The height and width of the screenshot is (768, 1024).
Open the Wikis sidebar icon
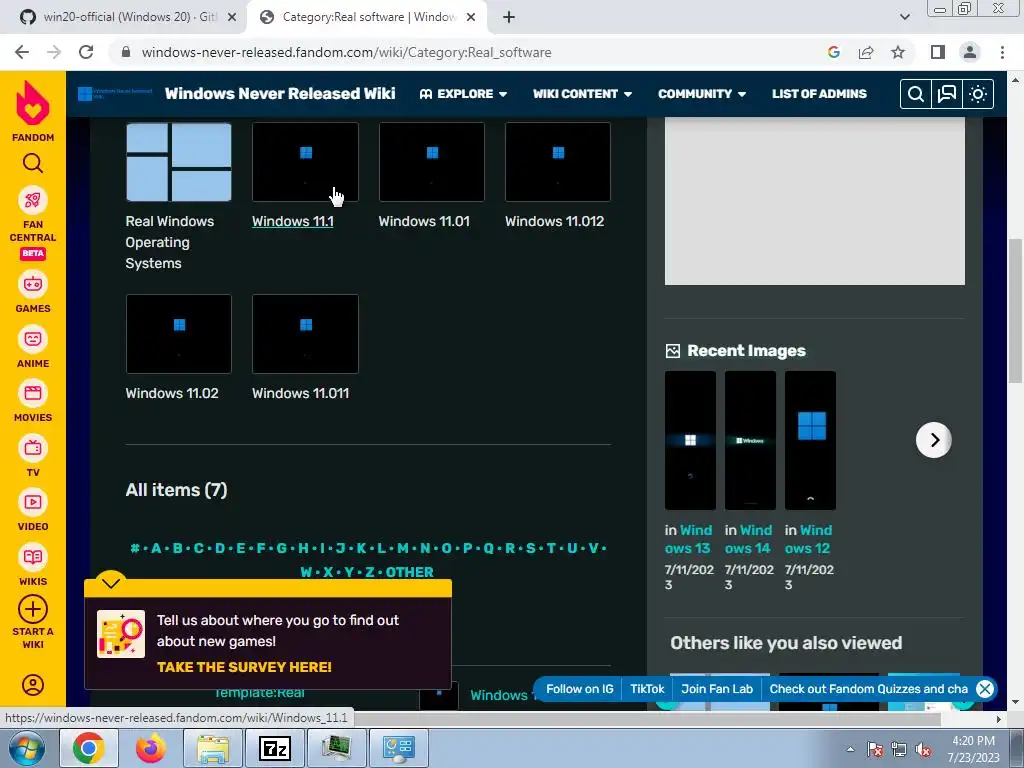[33, 557]
